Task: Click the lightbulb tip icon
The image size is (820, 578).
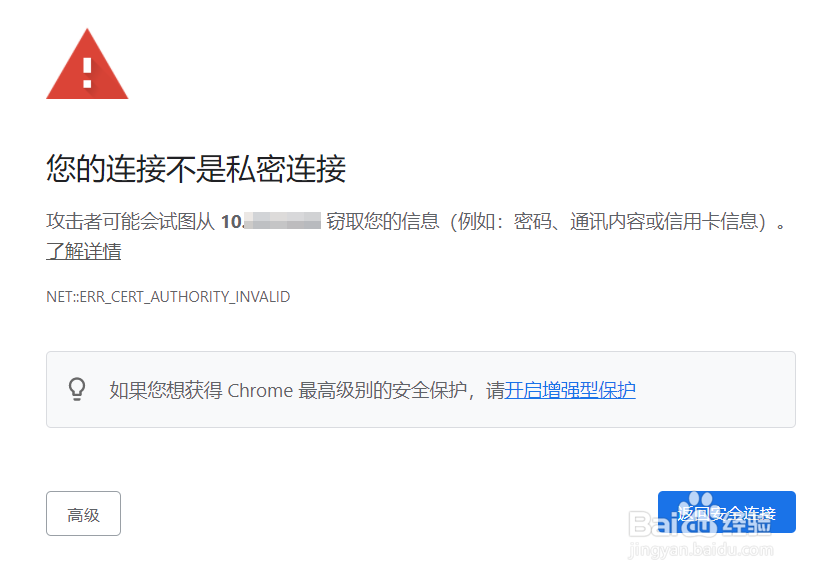Action: pyautogui.click(x=77, y=389)
